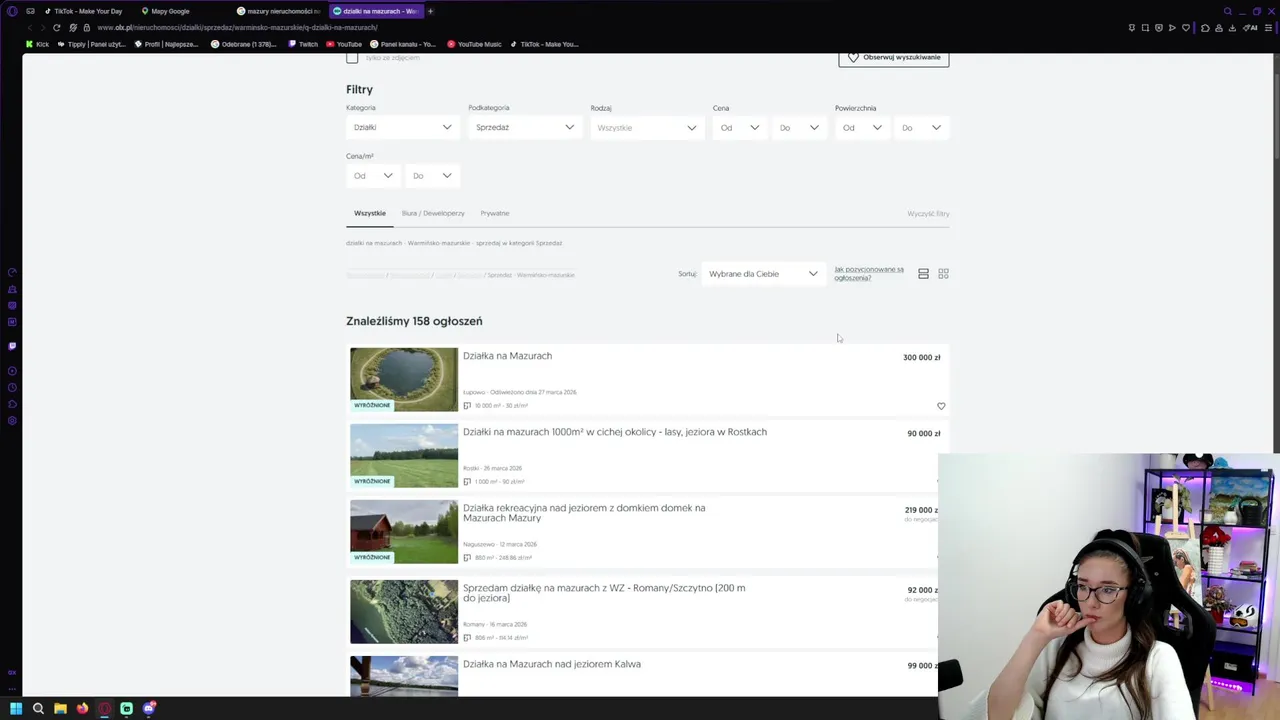
Task: Open the Cena 'Od' dropdown
Action: click(x=740, y=127)
